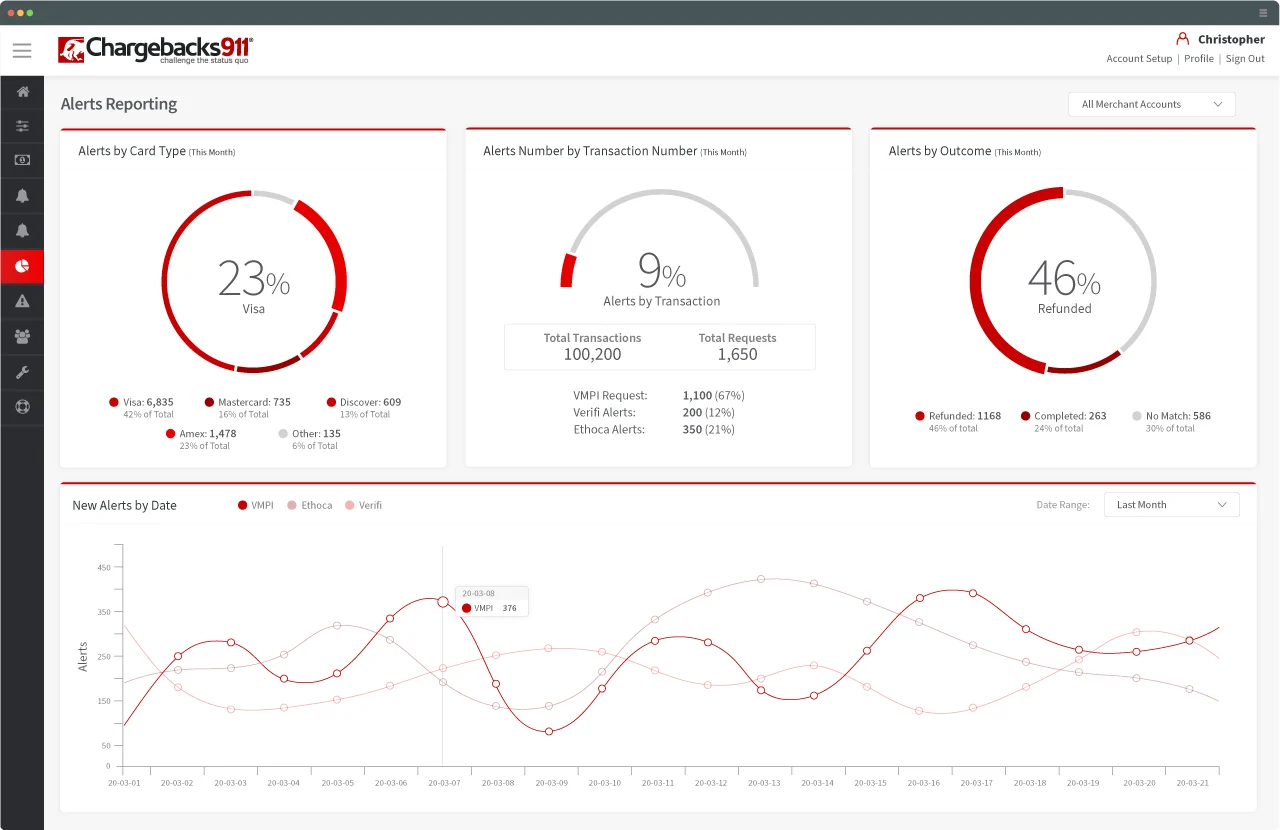Open the warning triangle disputes icon
Screen dimensions: 1280x830
click(x=22, y=300)
